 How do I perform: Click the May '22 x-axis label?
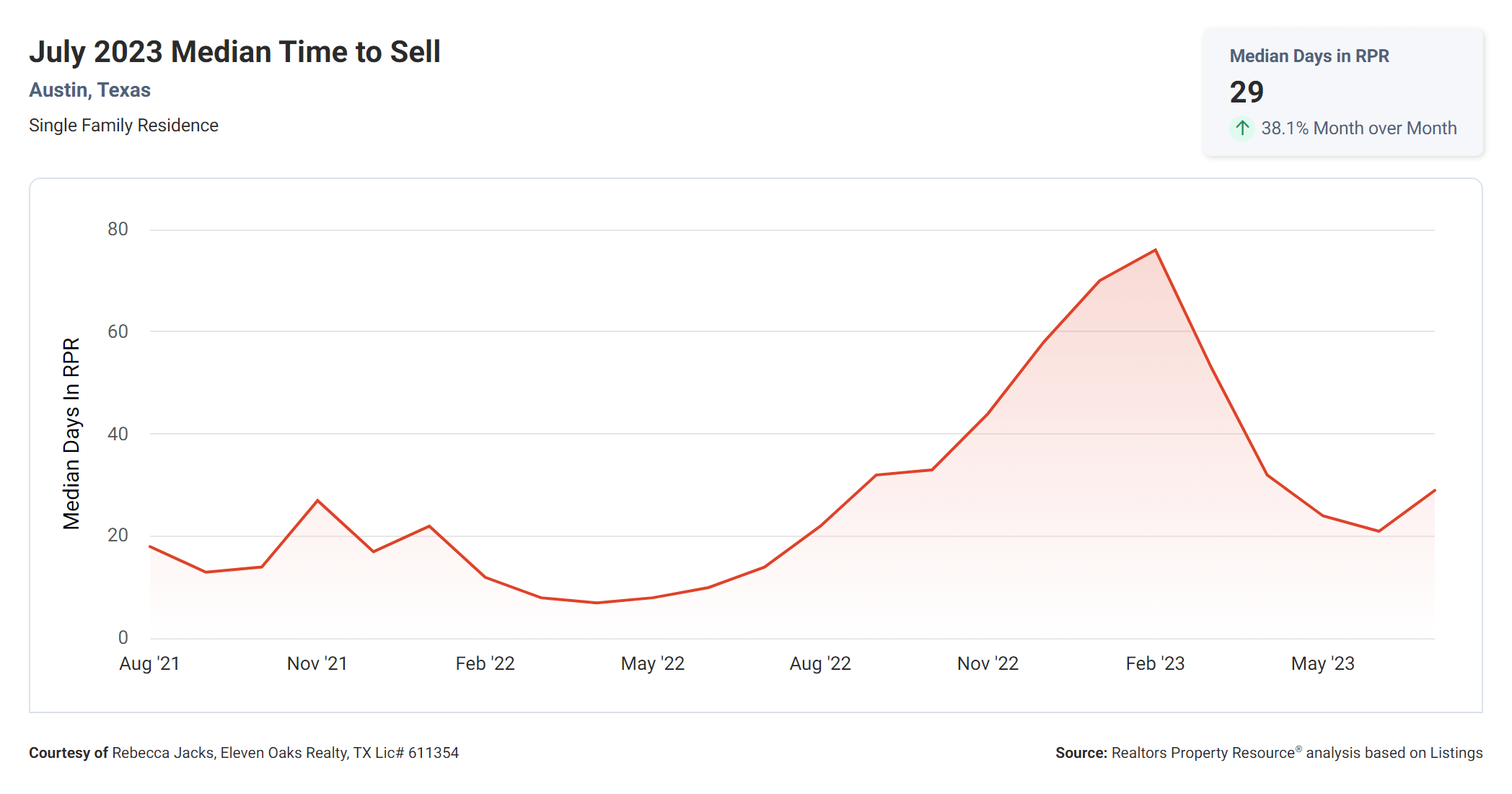(653, 663)
